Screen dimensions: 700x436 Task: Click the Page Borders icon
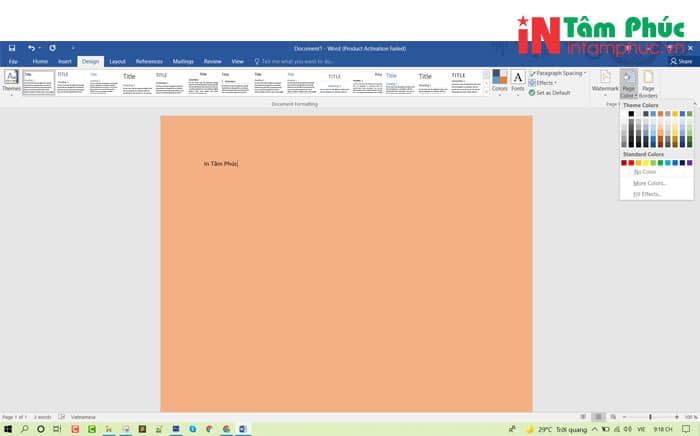(x=649, y=80)
